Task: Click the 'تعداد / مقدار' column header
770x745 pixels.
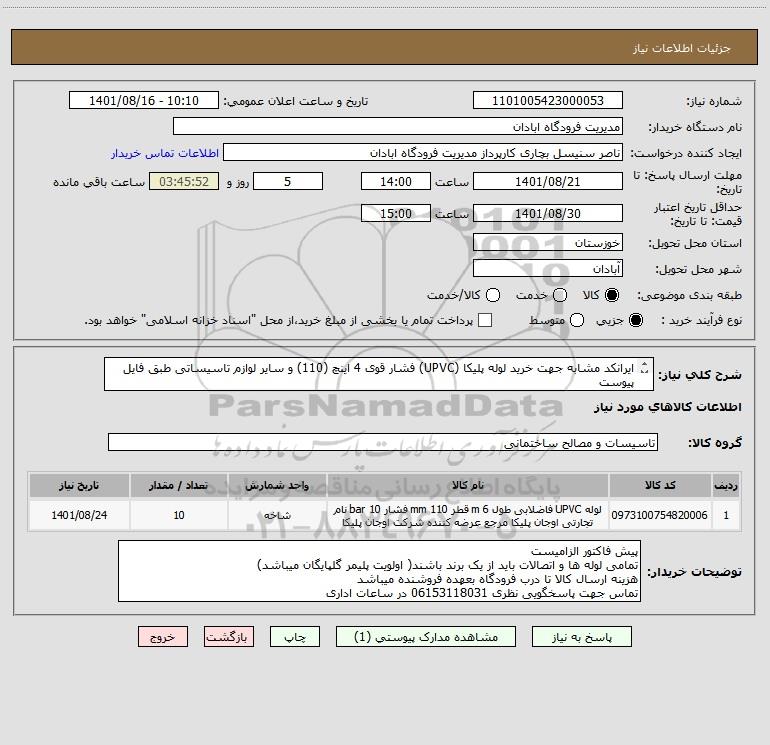Action: pos(179,485)
